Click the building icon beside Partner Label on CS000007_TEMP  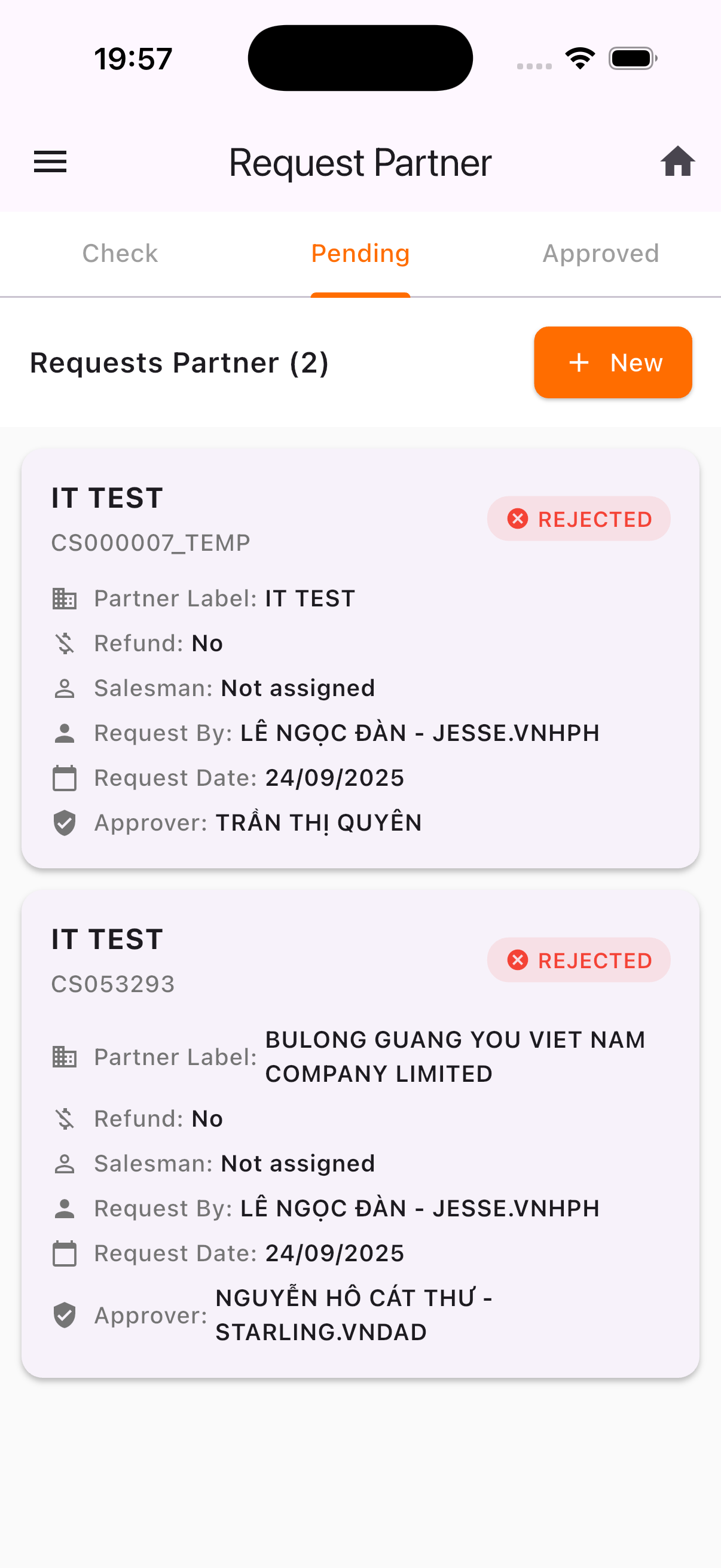64,598
